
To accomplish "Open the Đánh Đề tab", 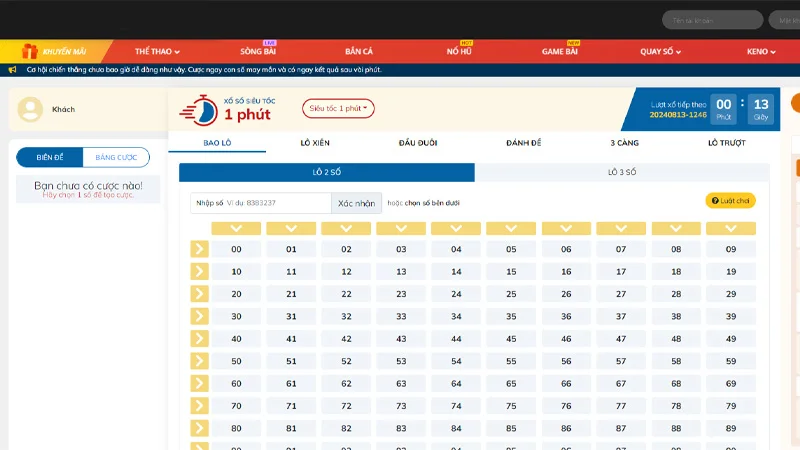I will pos(525,143).
